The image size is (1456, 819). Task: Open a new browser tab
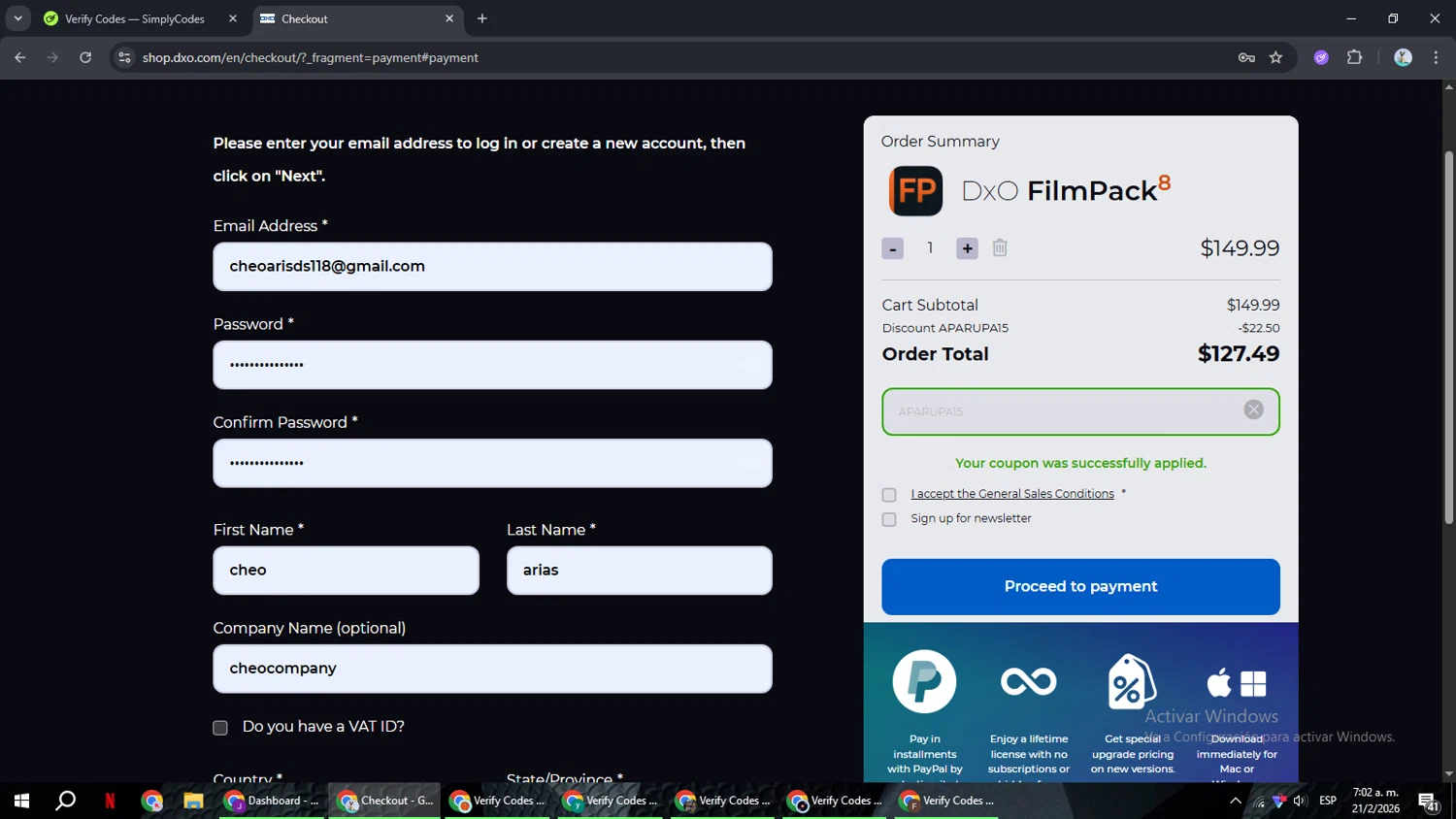[x=482, y=18]
